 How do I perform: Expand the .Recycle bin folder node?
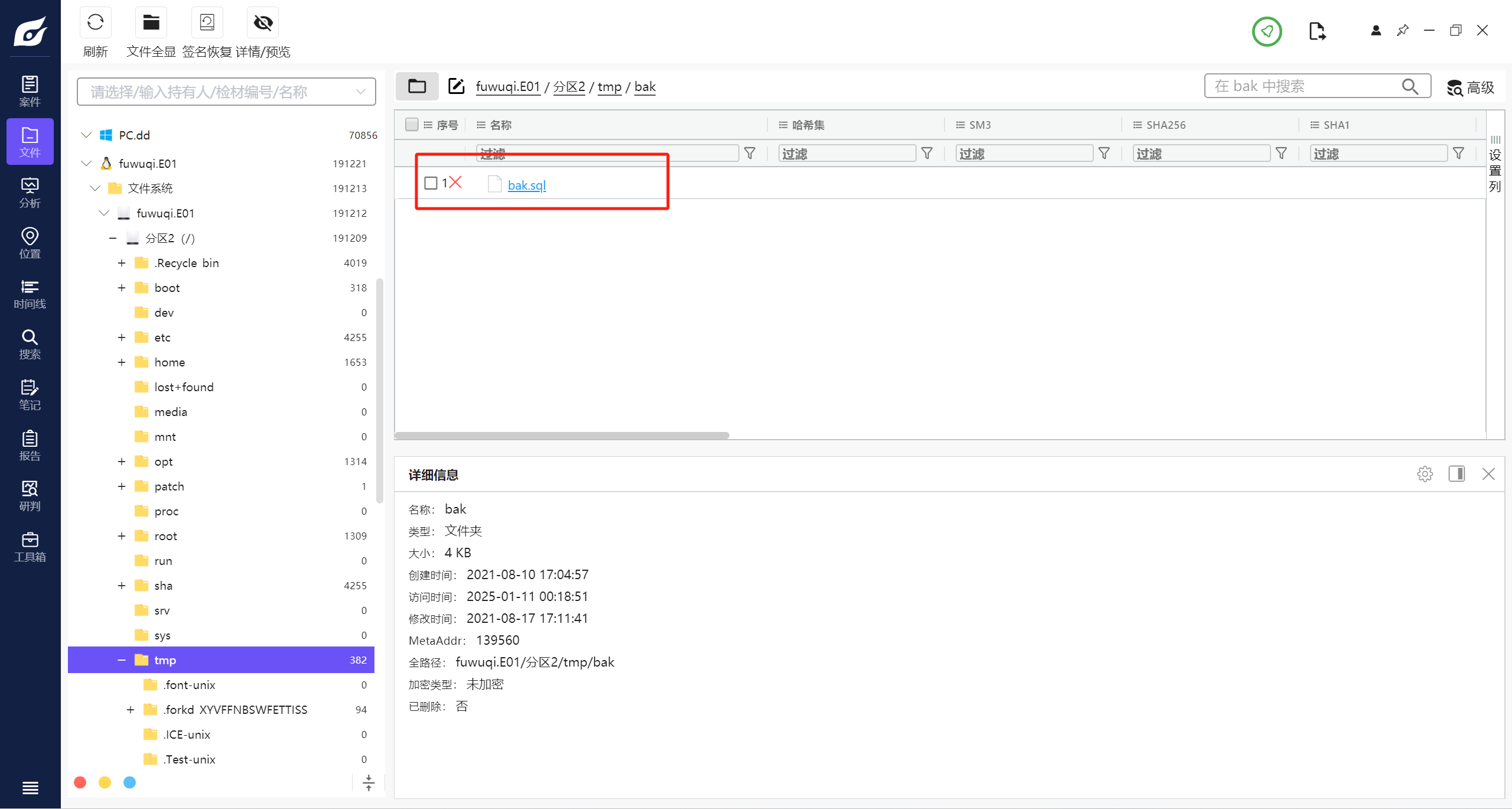coord(122,263)
